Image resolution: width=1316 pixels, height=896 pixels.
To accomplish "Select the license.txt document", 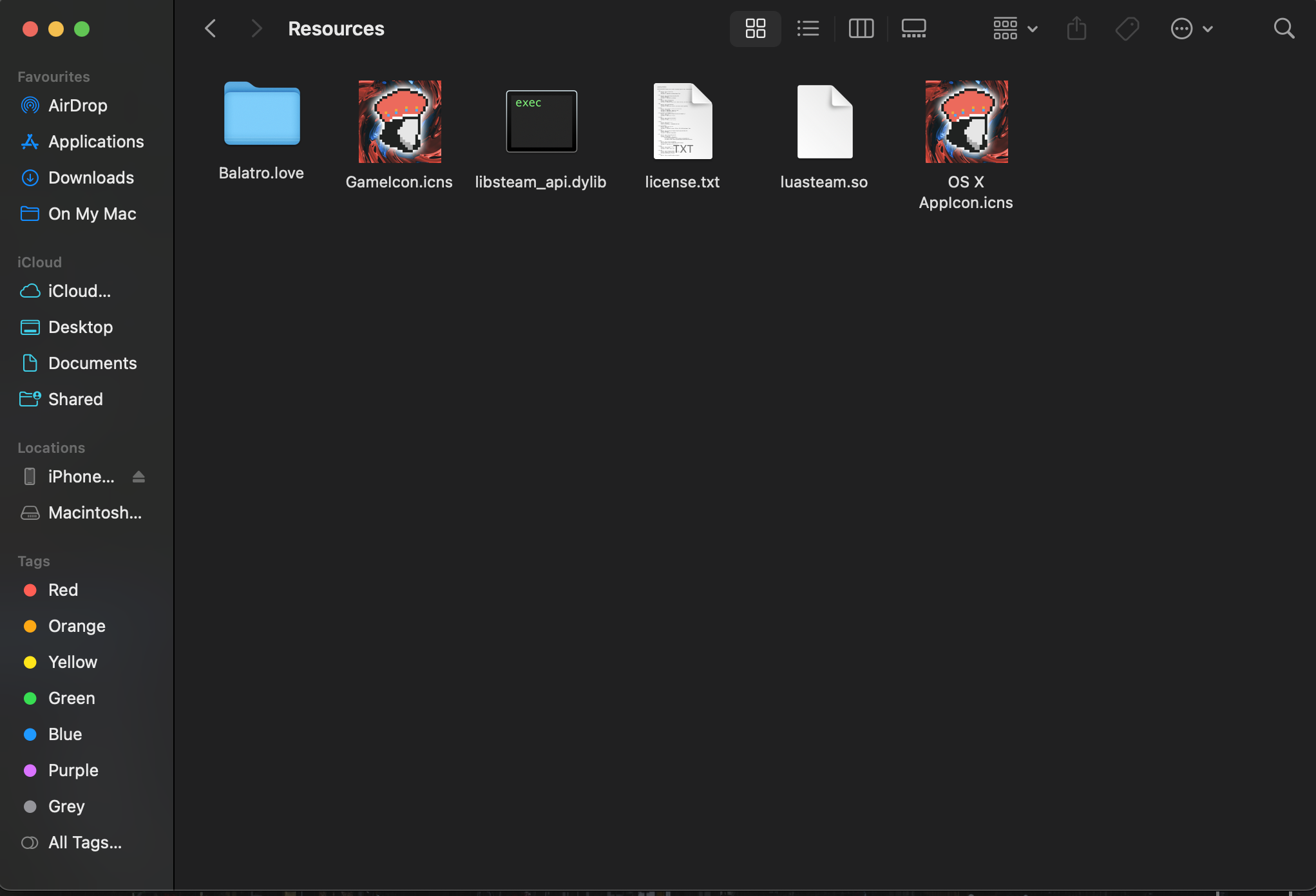I will tap(682, 122).
